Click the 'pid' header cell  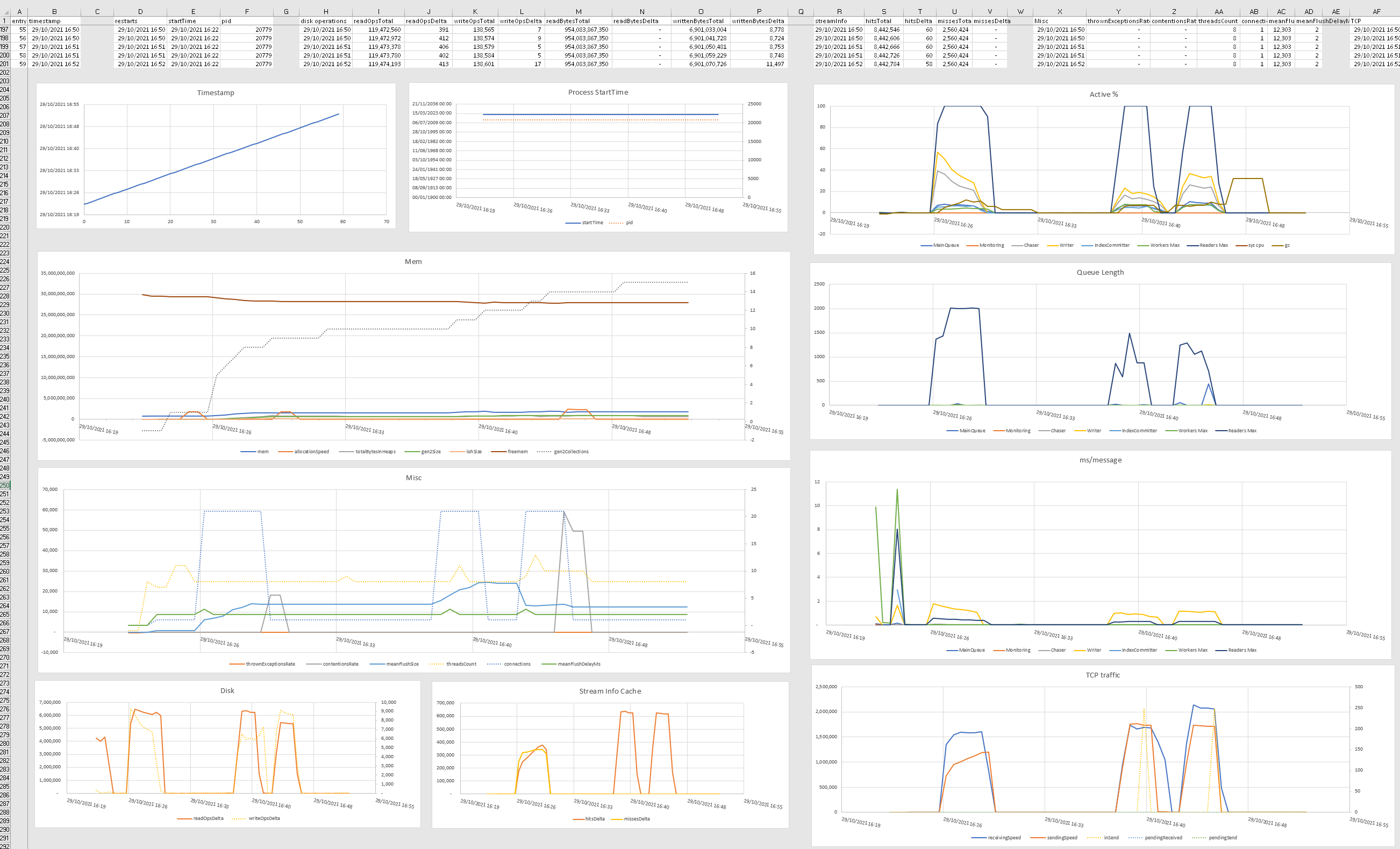tap(247, 21)
